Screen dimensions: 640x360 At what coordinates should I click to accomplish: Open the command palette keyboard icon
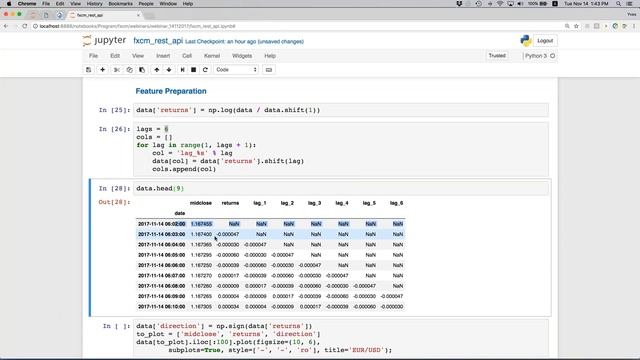click(269, 70)
